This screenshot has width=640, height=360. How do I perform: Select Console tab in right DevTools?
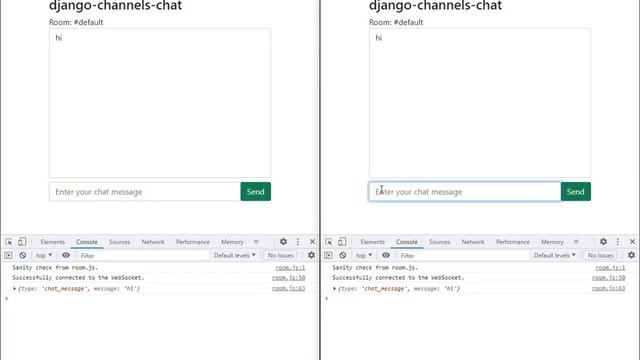click(x=407, y=242)
